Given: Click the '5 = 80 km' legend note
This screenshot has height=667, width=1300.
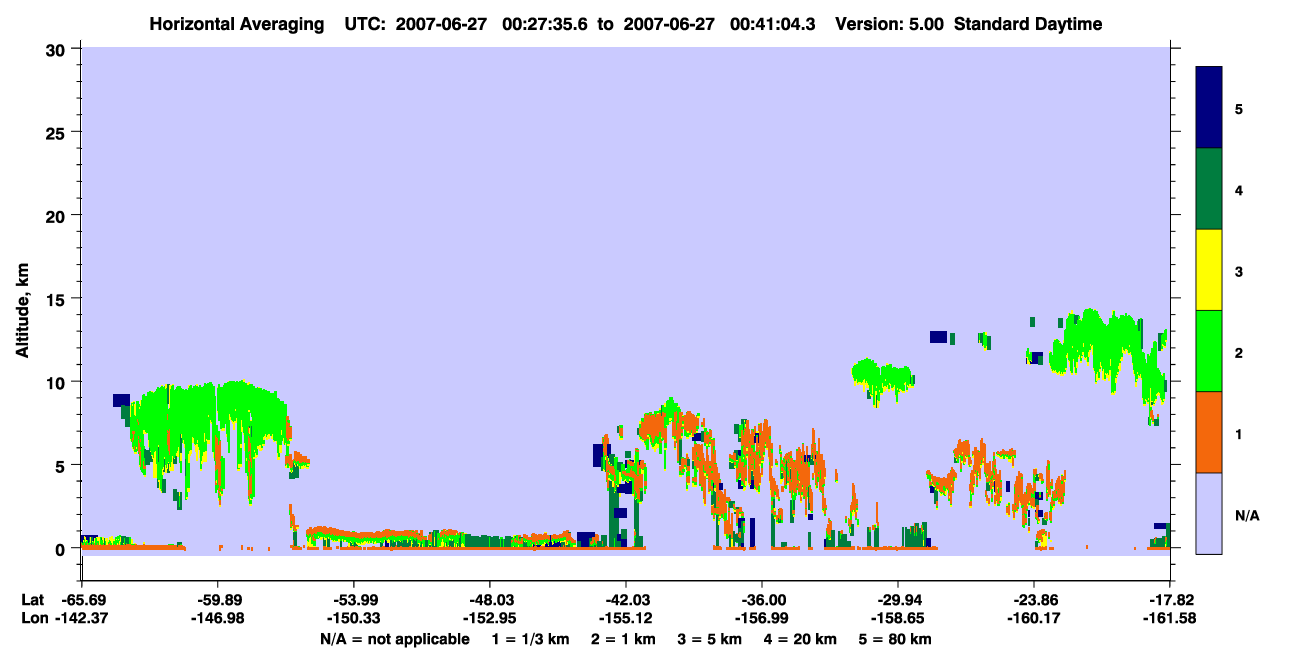Looking at the screenshot, I should [893, 639].
